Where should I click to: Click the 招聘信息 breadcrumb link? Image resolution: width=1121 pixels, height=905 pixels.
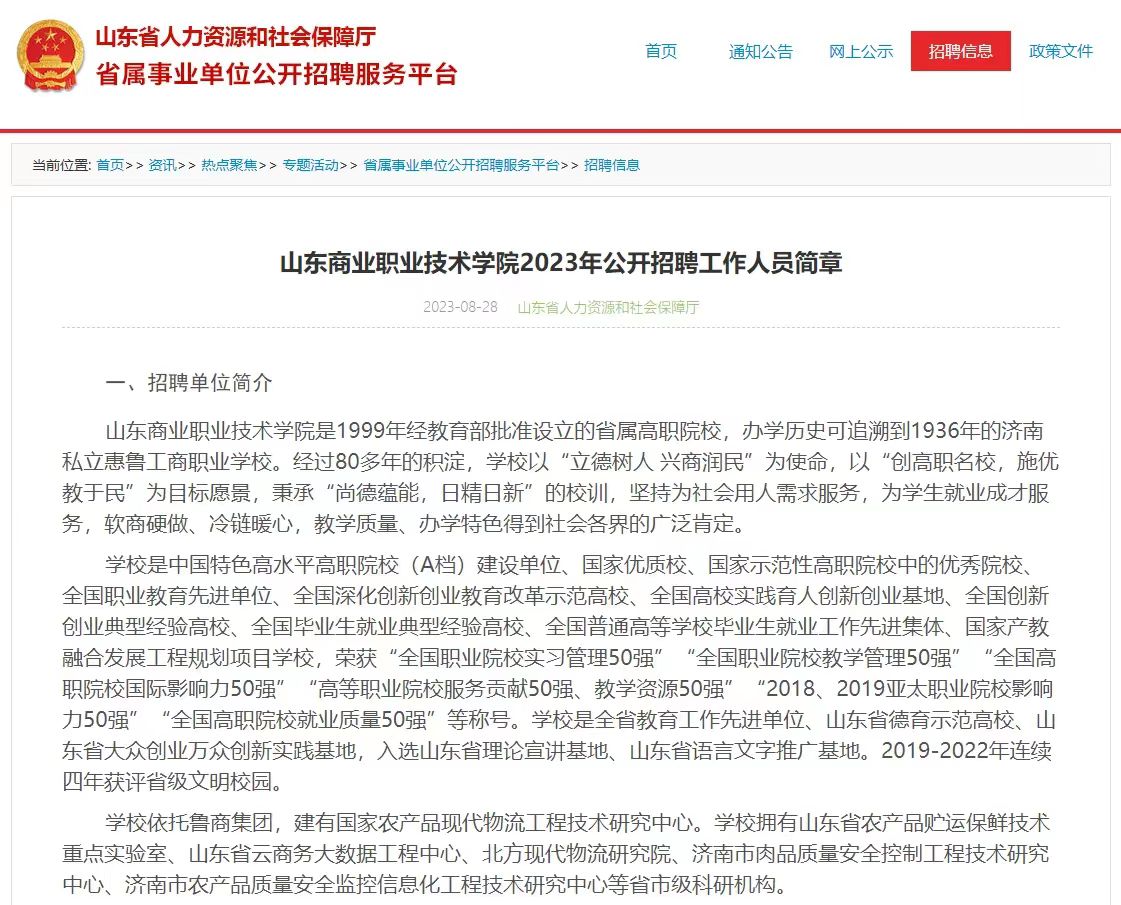click(x=612, y=165)
